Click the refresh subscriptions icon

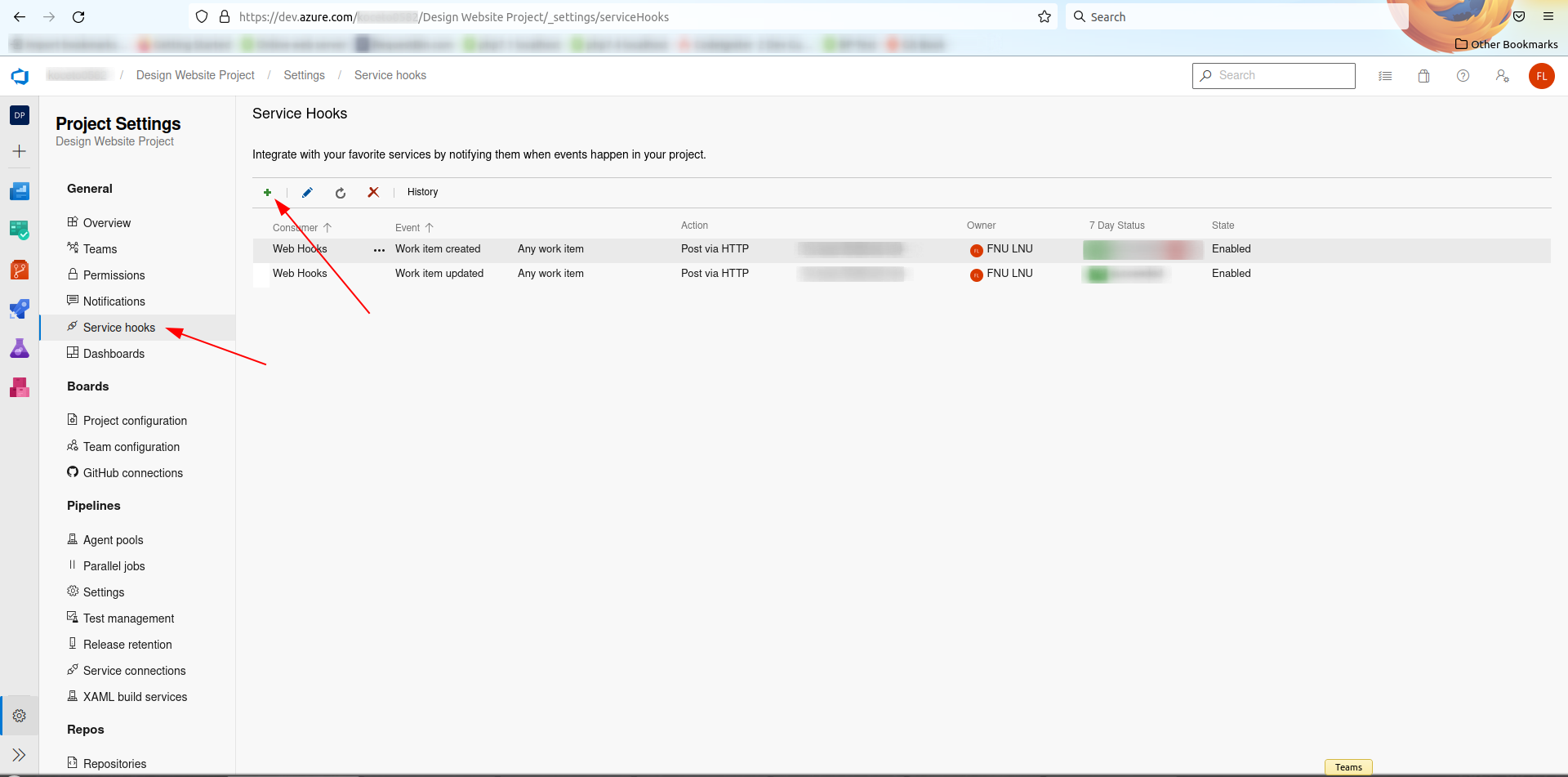[341, 193]
